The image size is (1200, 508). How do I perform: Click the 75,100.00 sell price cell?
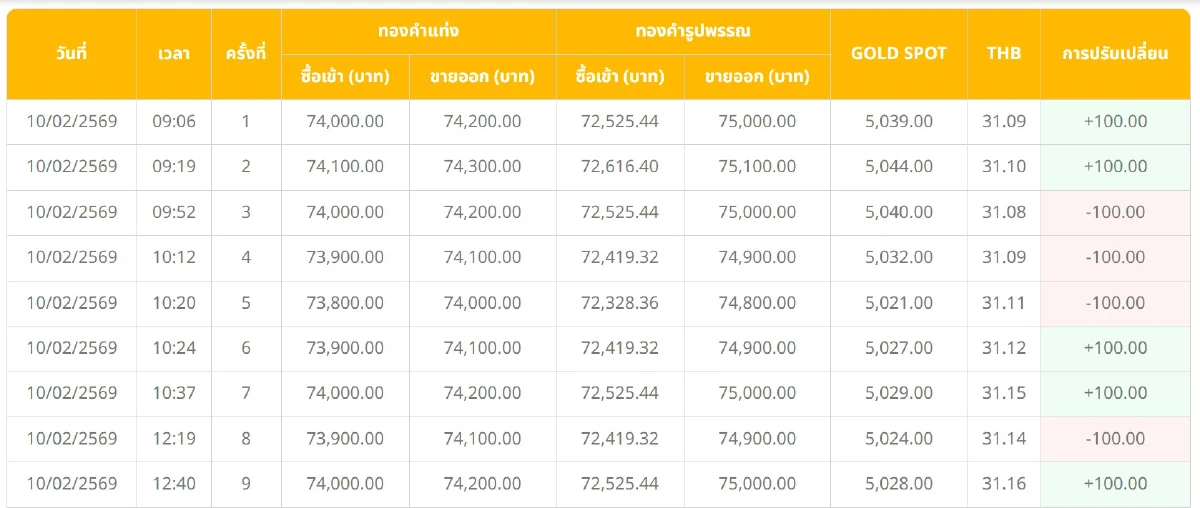[x=757, y=167]
